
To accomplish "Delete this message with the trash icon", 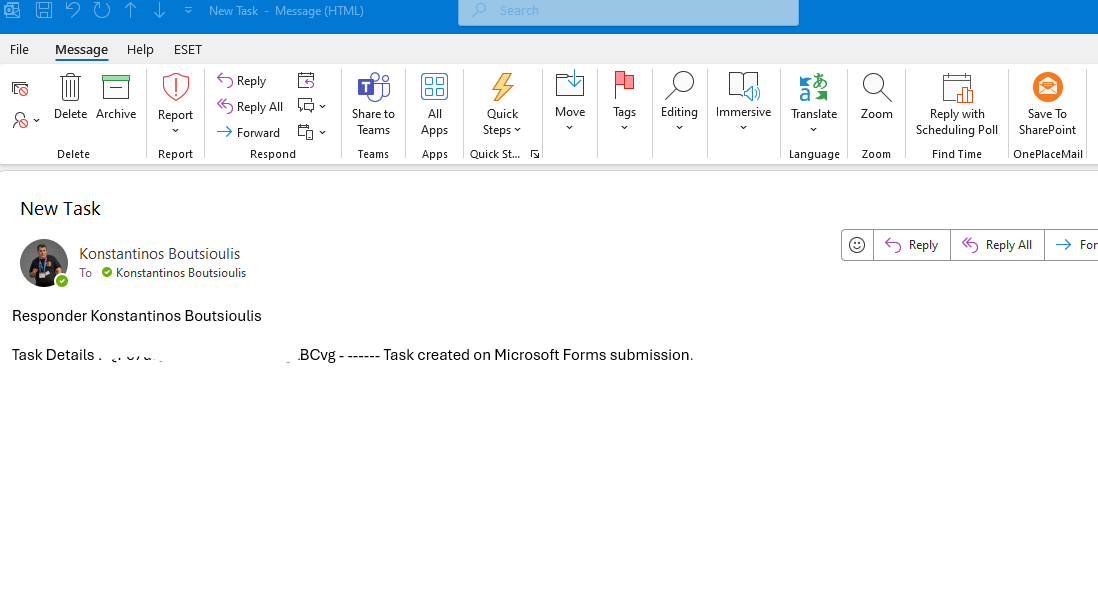I will [70, 97].
